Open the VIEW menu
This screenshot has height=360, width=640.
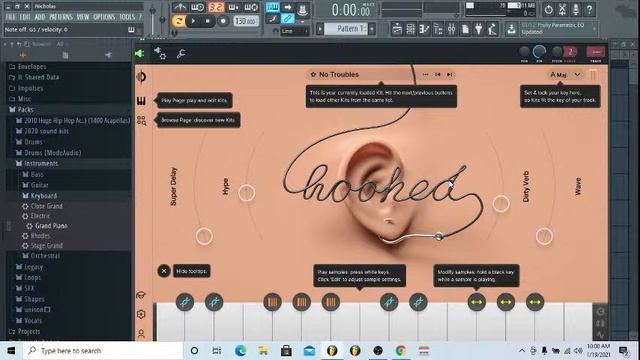(83, 17)
